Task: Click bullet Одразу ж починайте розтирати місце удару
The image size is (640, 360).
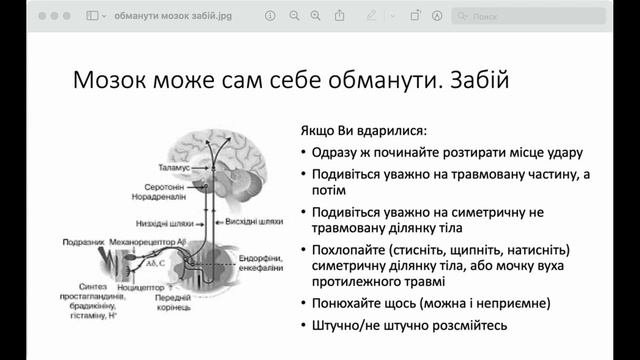Action: 447,153
